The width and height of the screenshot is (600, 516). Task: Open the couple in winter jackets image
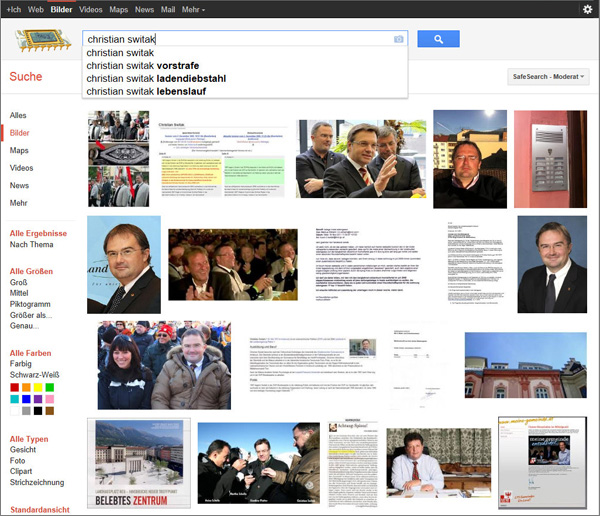(x=164, y=365)
